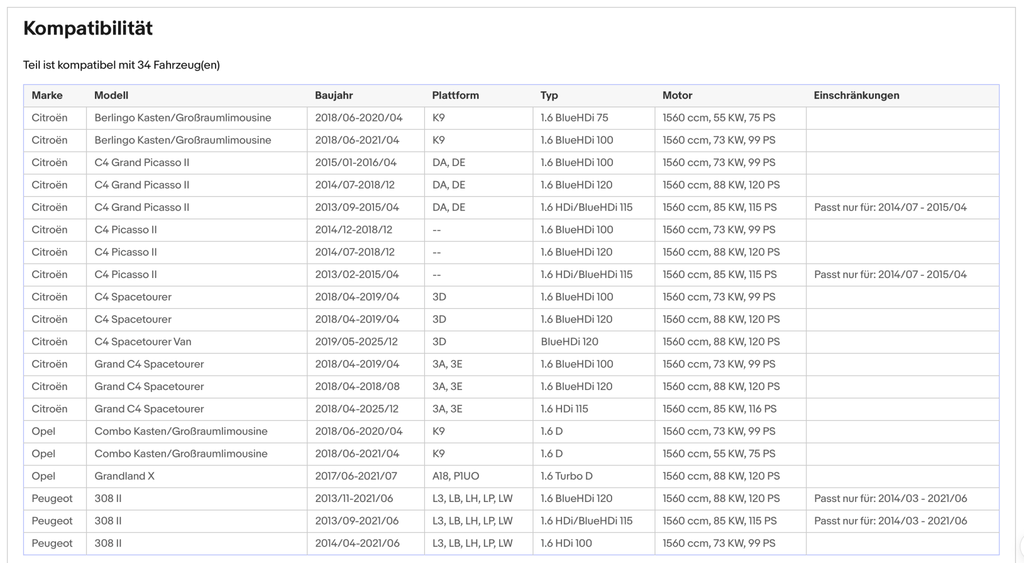Click the first Berlingo Kasten/Großraumlimousine cell
This screenshot has width=1024, height=563.
pos(197,118)
